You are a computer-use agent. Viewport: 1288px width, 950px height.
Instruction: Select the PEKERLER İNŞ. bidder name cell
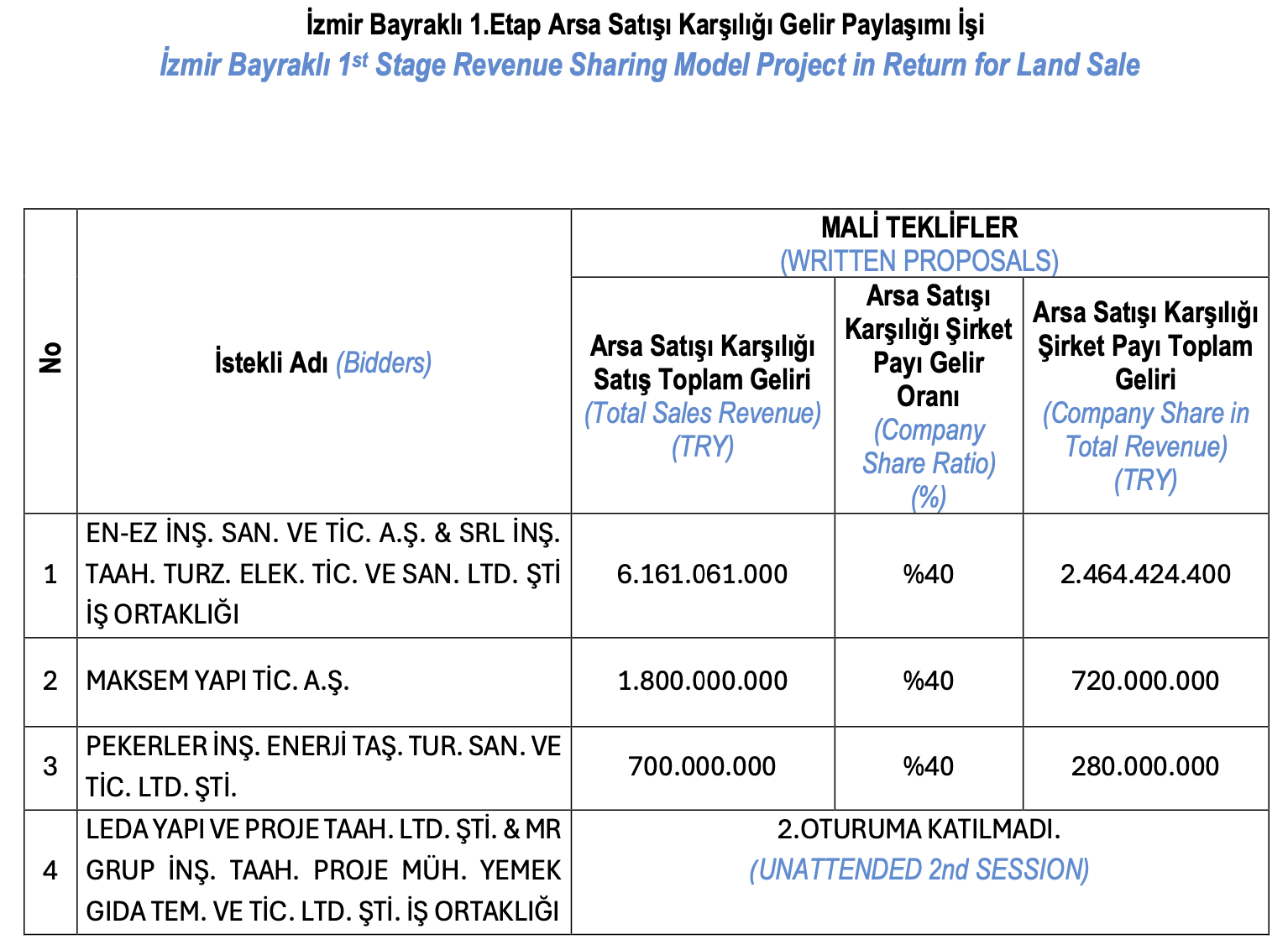coord(323,766)
